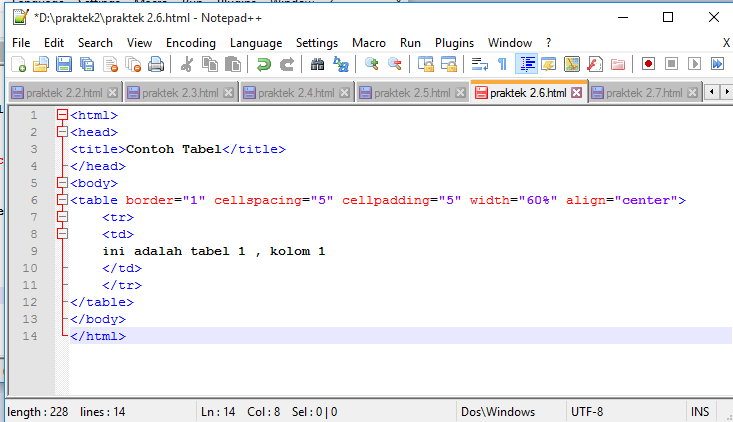The width and height of the screenshot is (733, 422).
Task: Switch to praktek 2.7.html tab
Action: click(644, 93)
